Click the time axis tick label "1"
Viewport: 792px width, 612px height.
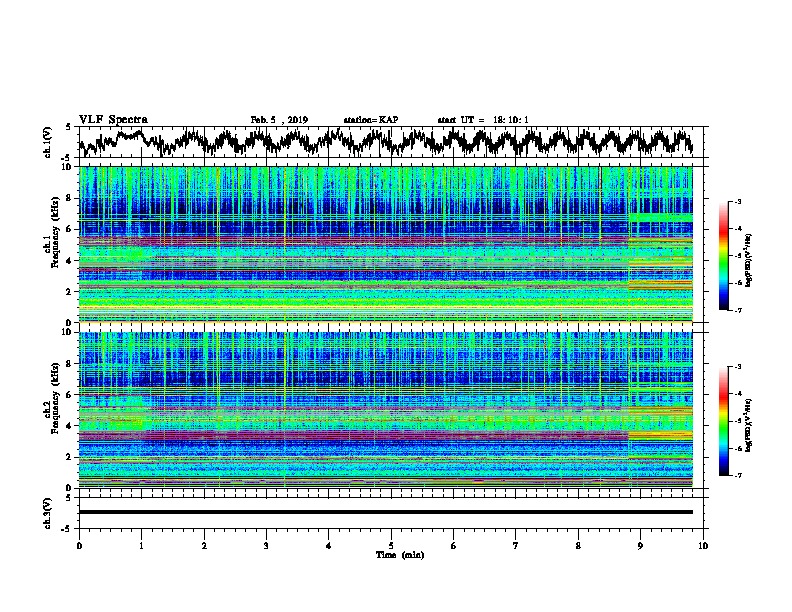coord(141,546)
